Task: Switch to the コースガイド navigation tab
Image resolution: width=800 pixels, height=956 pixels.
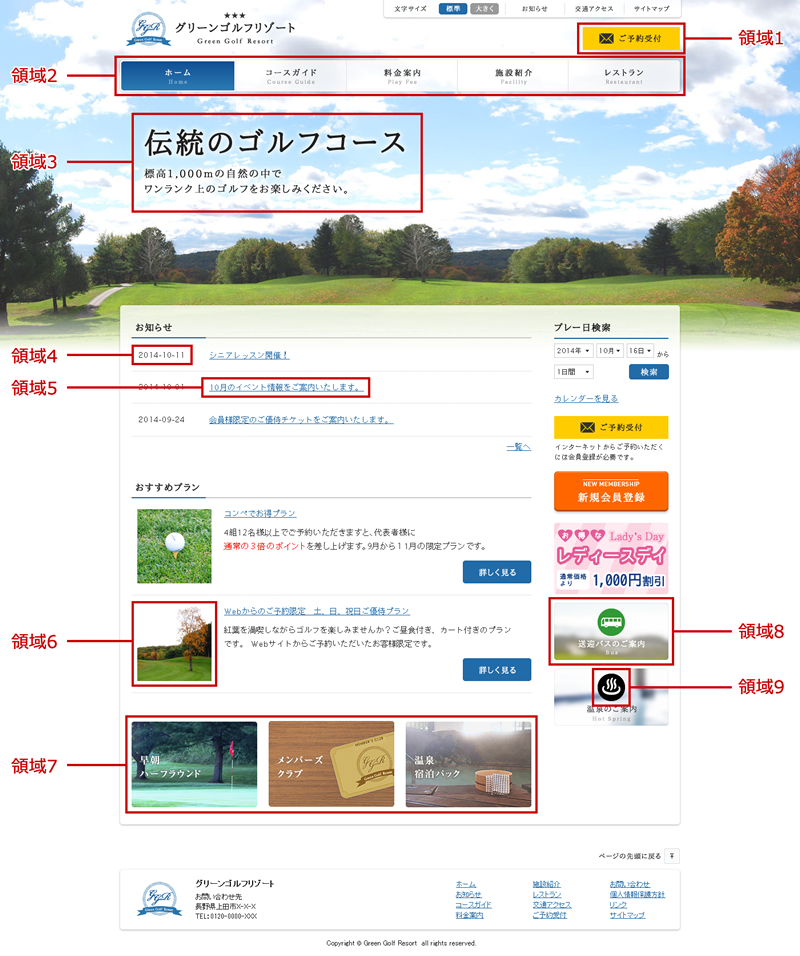Action: tap(289, 75)
